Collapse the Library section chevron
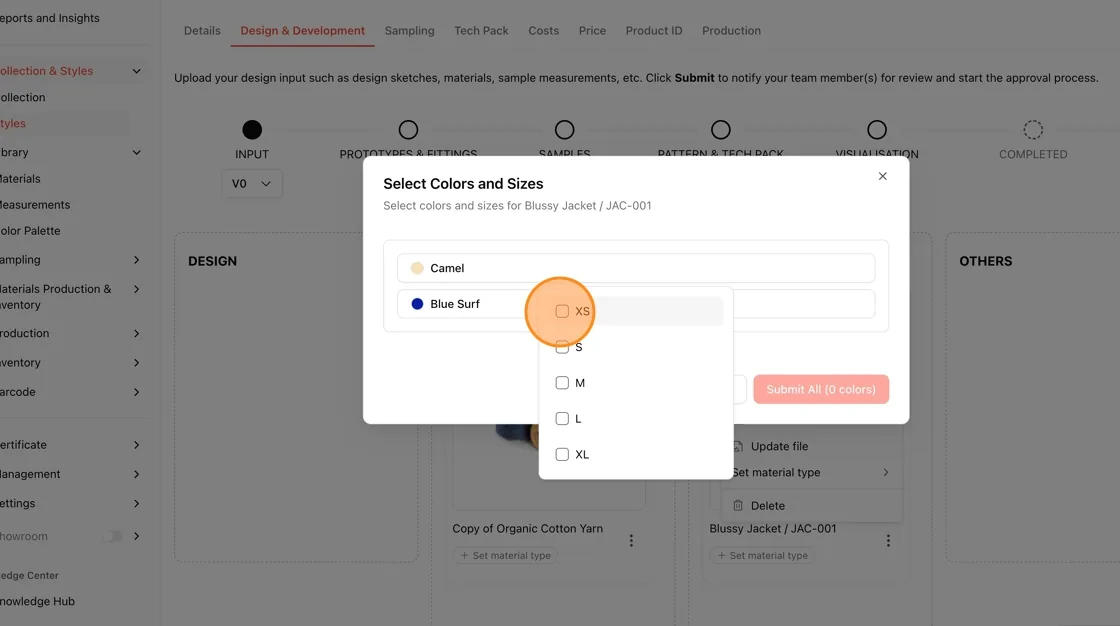This screenshot has height=626, width=1120. tap(136, 152)
